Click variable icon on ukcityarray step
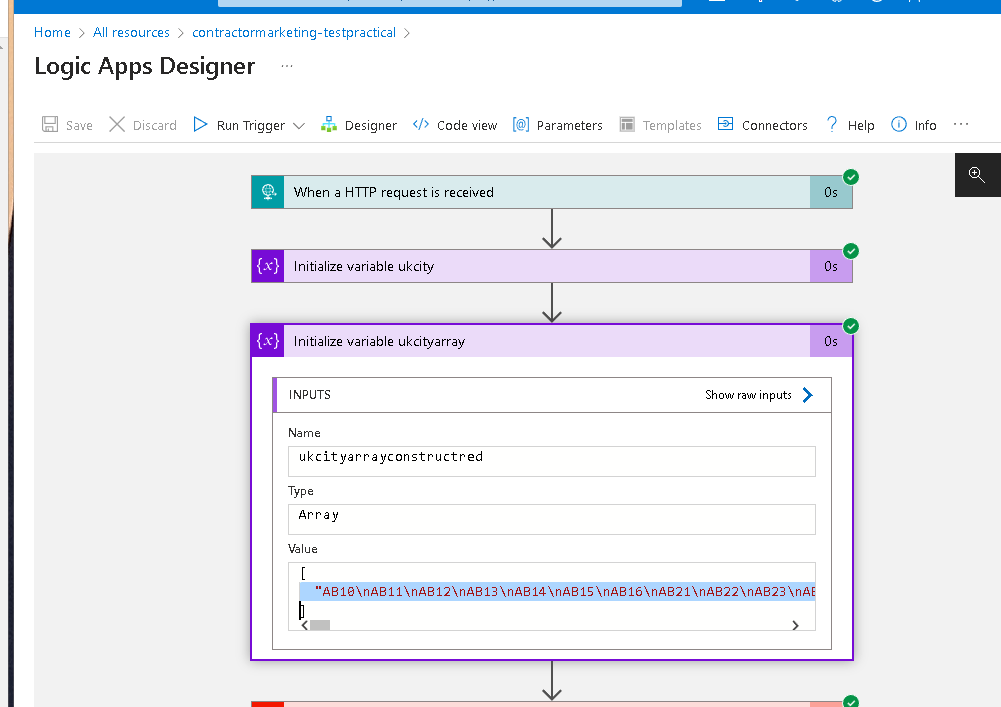 click(268, 341)
